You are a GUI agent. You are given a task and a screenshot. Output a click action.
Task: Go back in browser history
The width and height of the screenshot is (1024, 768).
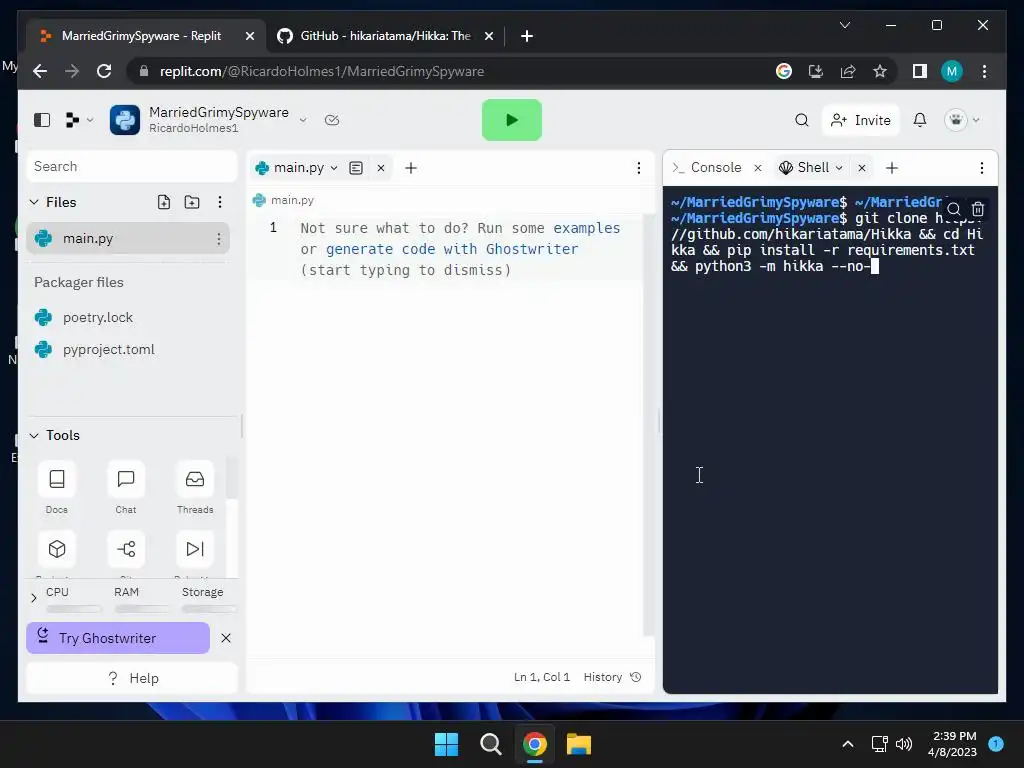pyautogui.click(x=40, y=71)
